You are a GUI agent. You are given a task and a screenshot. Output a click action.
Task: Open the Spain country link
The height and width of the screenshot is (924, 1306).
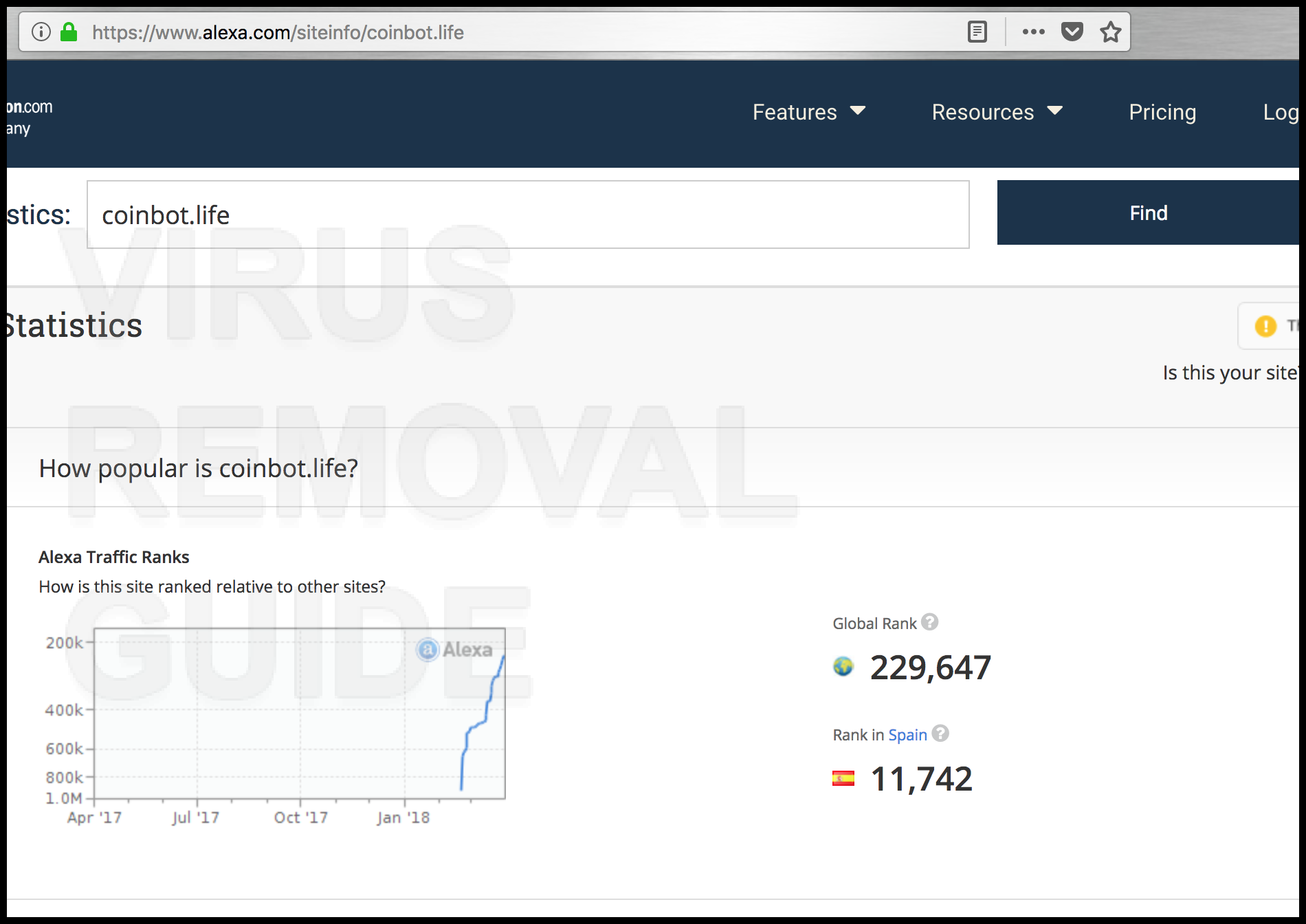pyautogui.click(x=908, y=735)
